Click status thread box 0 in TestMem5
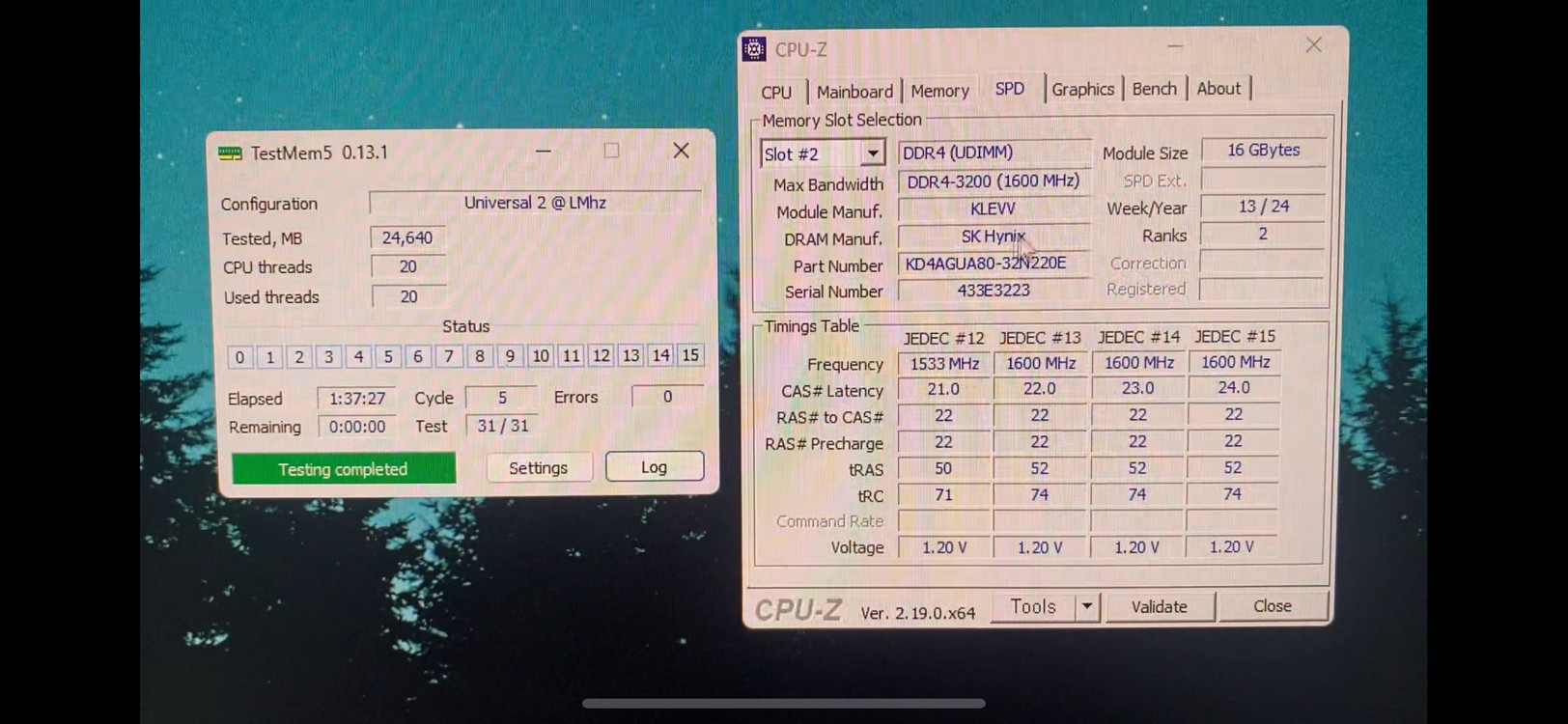The width and height of the screenshot is (1568, 724). click(240, 357)
